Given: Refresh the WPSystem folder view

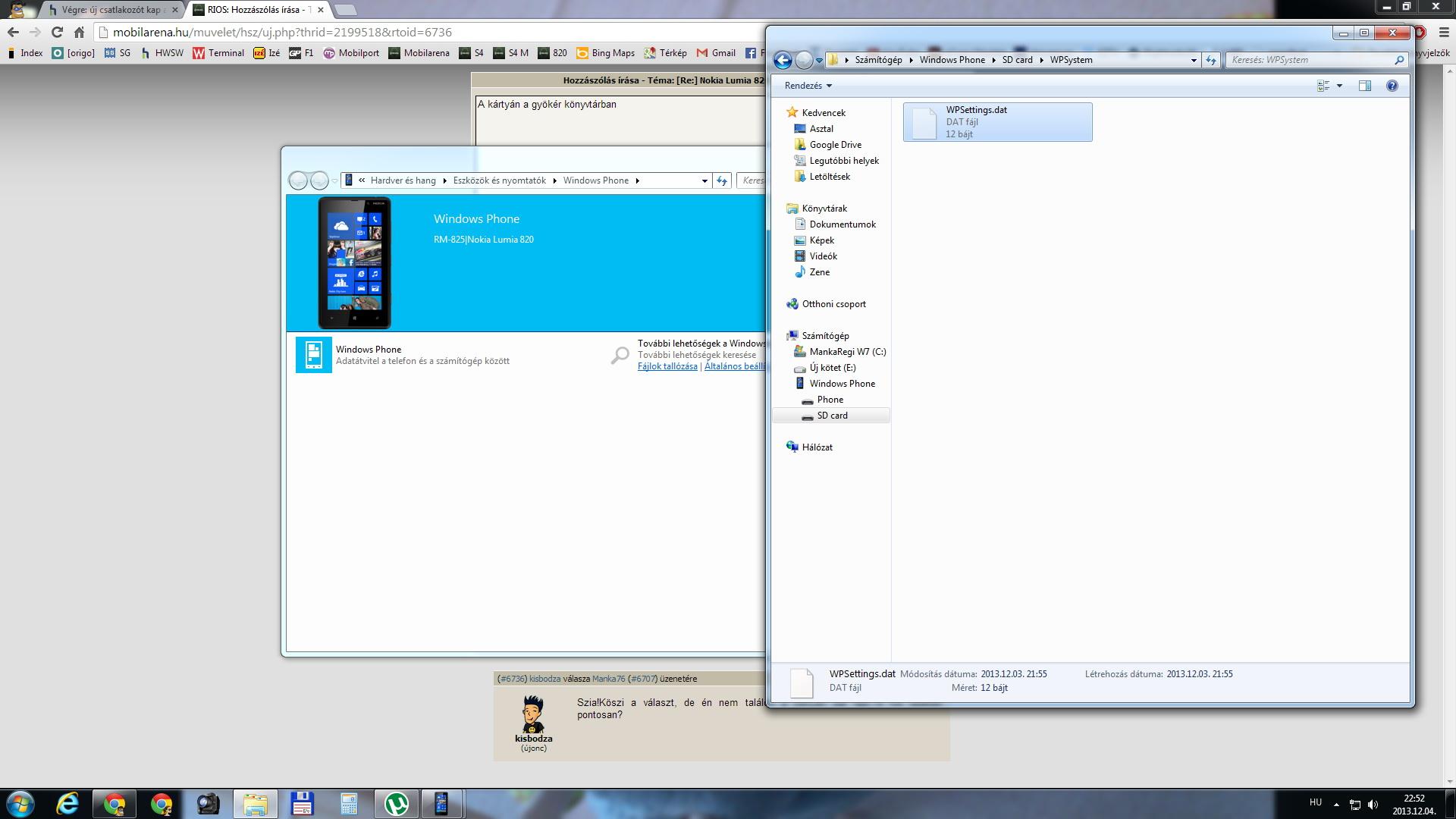Looking at the screenshot, I should point(1211,60).
